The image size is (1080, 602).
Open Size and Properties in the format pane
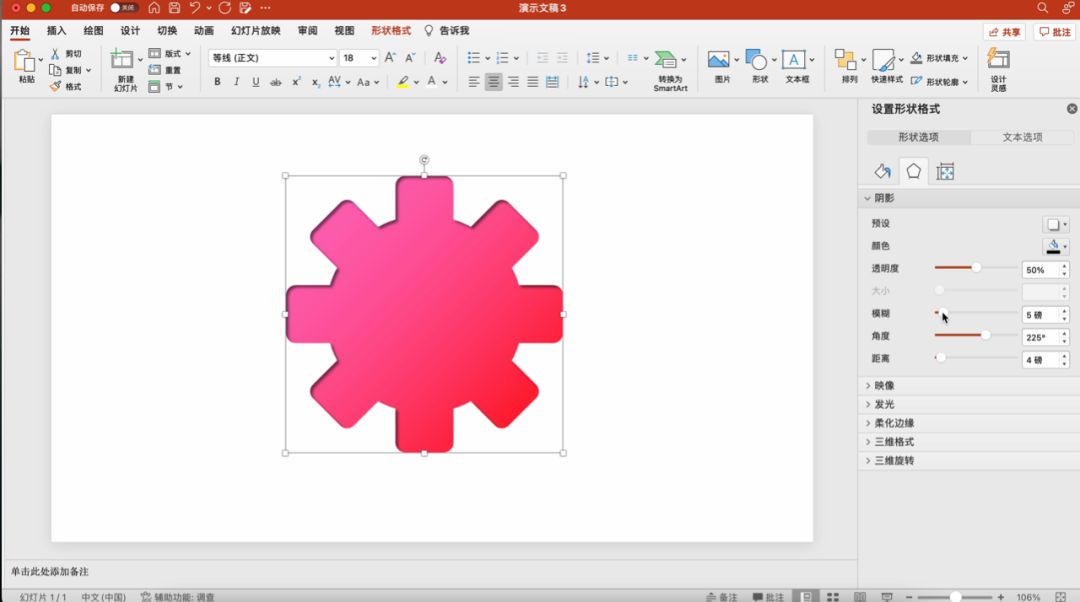pyautogui.click(x=945, y=172)
